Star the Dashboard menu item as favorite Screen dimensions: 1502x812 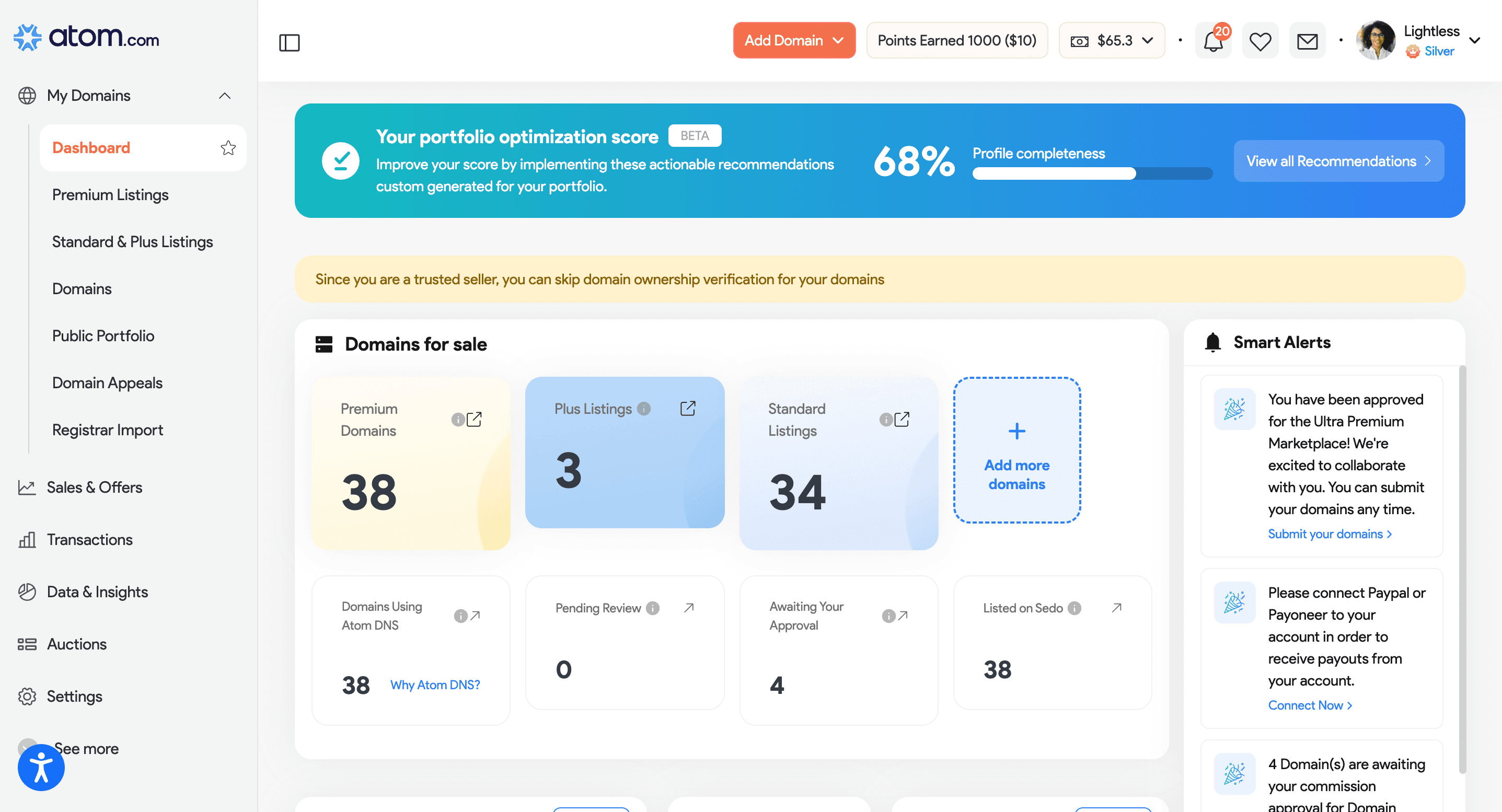(228, 147)
